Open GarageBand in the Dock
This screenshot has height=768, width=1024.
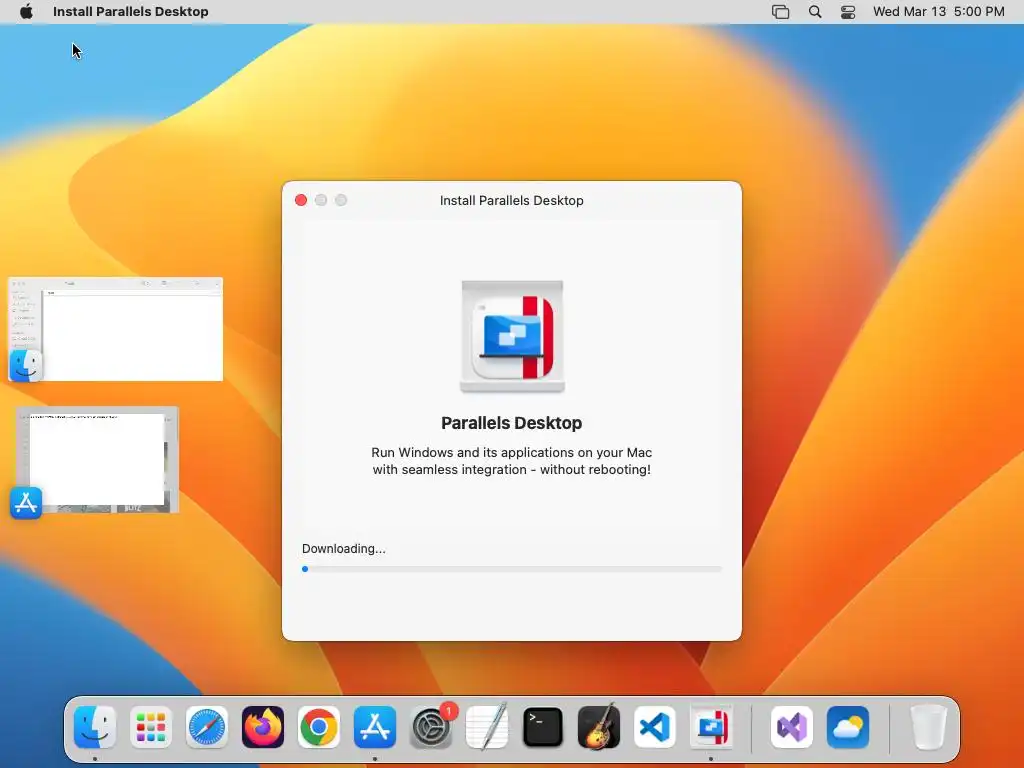click(599, 727)
